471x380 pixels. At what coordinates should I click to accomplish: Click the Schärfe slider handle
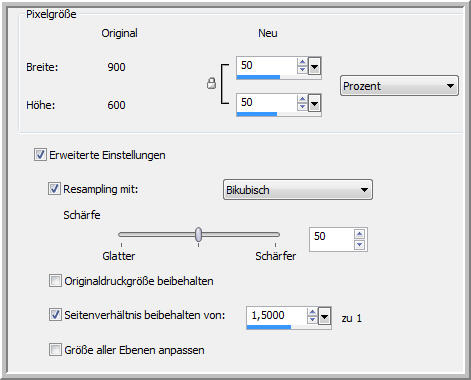pyautogui.click(x=198, y=234)
